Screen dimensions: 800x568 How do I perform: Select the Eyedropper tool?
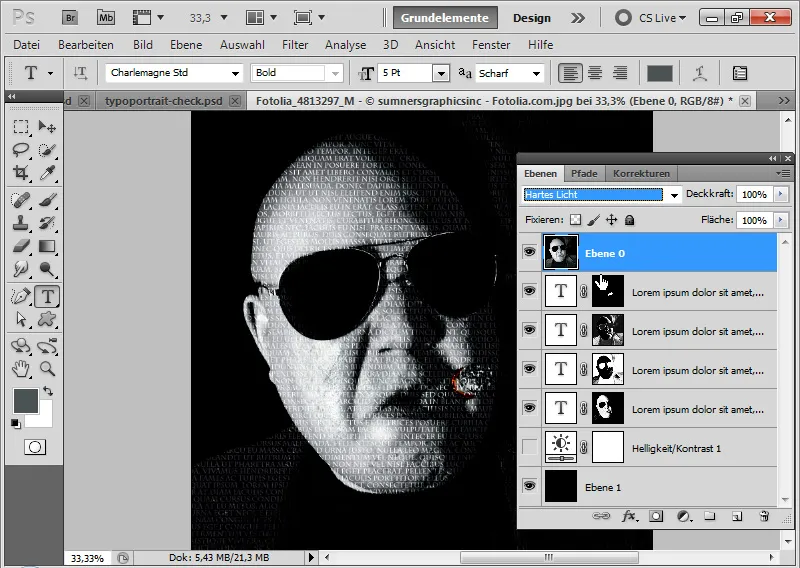click(47, 173)
